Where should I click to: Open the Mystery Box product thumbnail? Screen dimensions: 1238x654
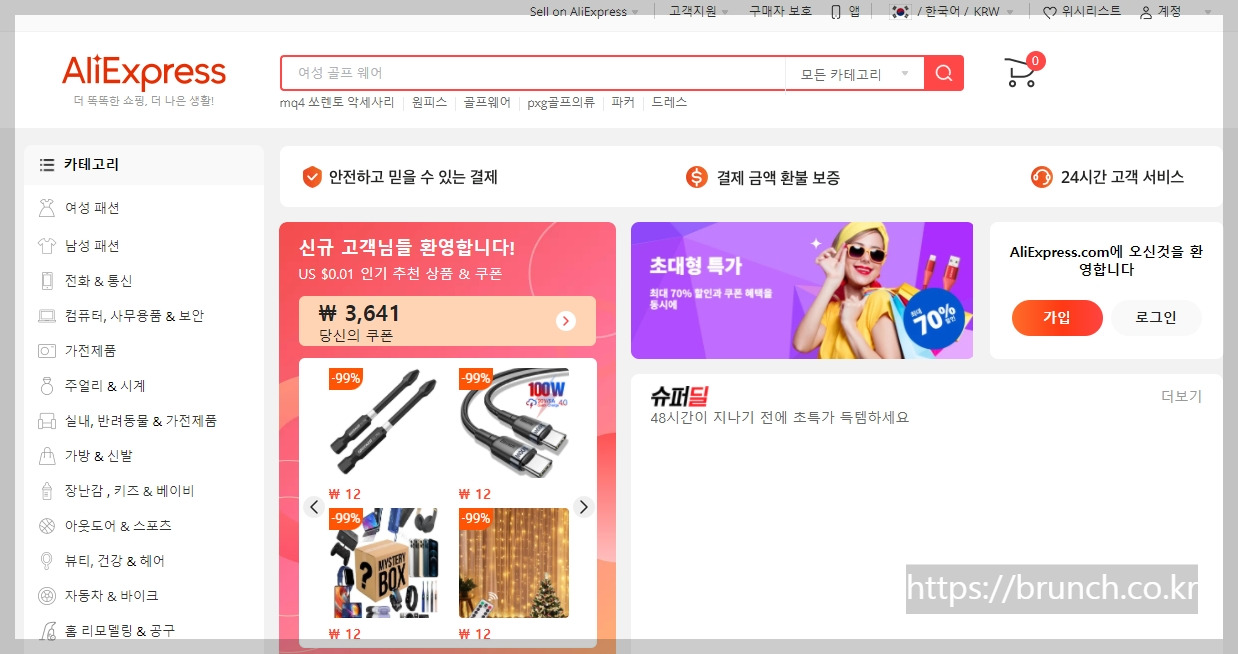pos(384,563)
